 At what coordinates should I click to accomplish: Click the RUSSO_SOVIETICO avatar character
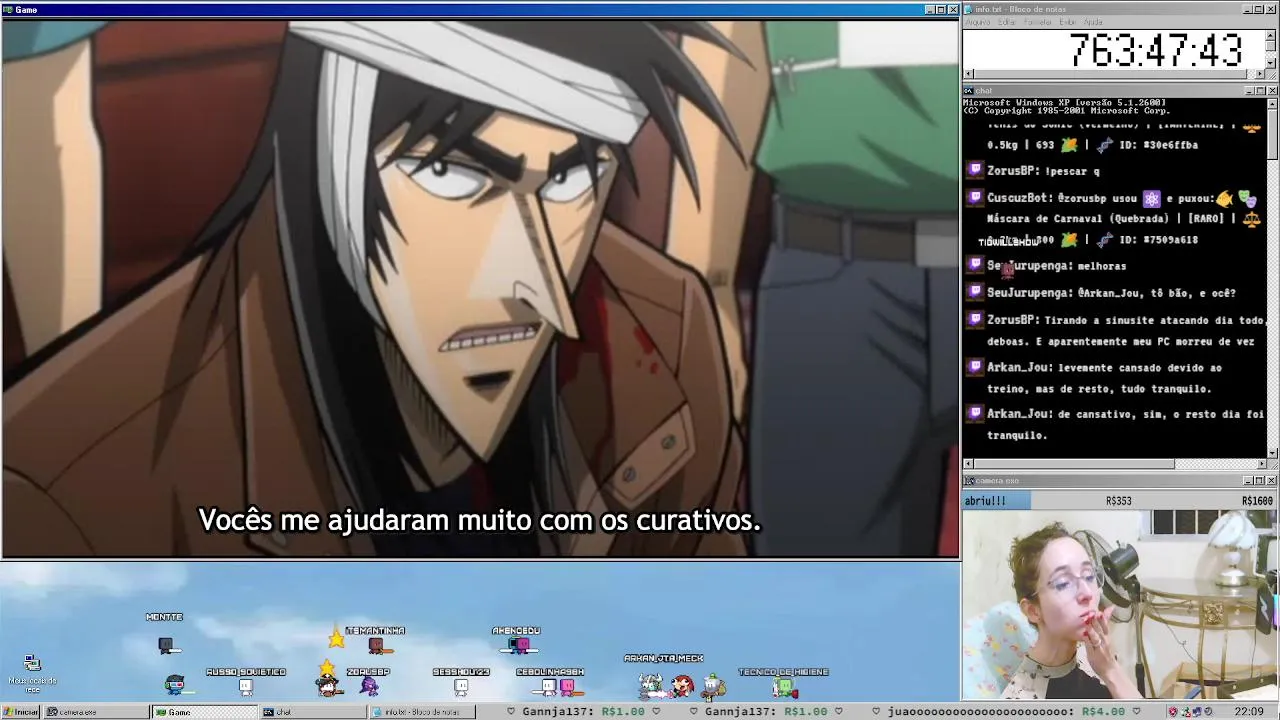coord(246,687)
